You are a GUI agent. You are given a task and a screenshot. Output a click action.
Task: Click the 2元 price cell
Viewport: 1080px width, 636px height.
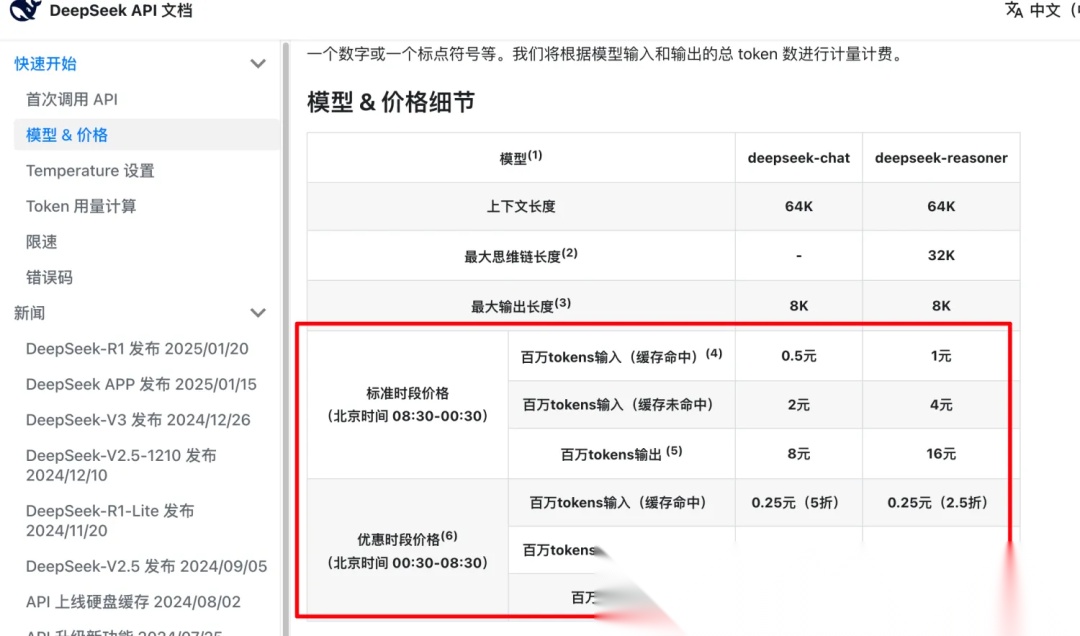799,405
